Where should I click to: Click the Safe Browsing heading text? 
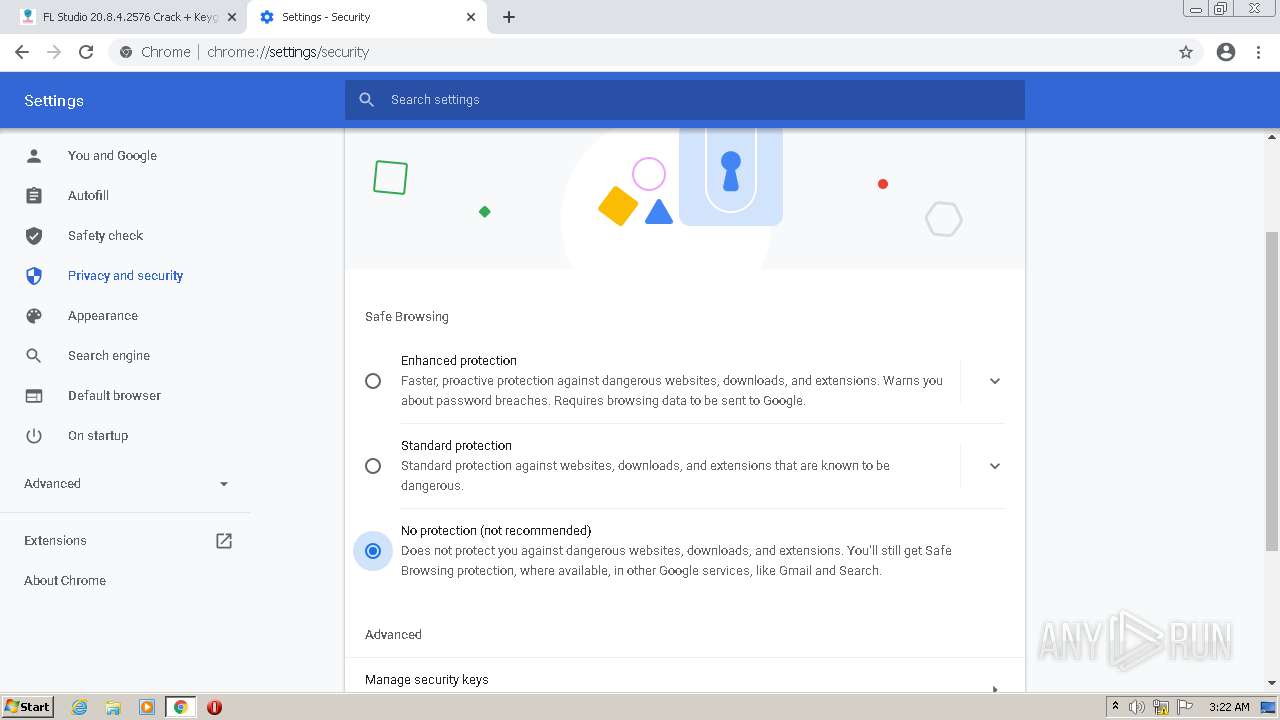point(407,317)
